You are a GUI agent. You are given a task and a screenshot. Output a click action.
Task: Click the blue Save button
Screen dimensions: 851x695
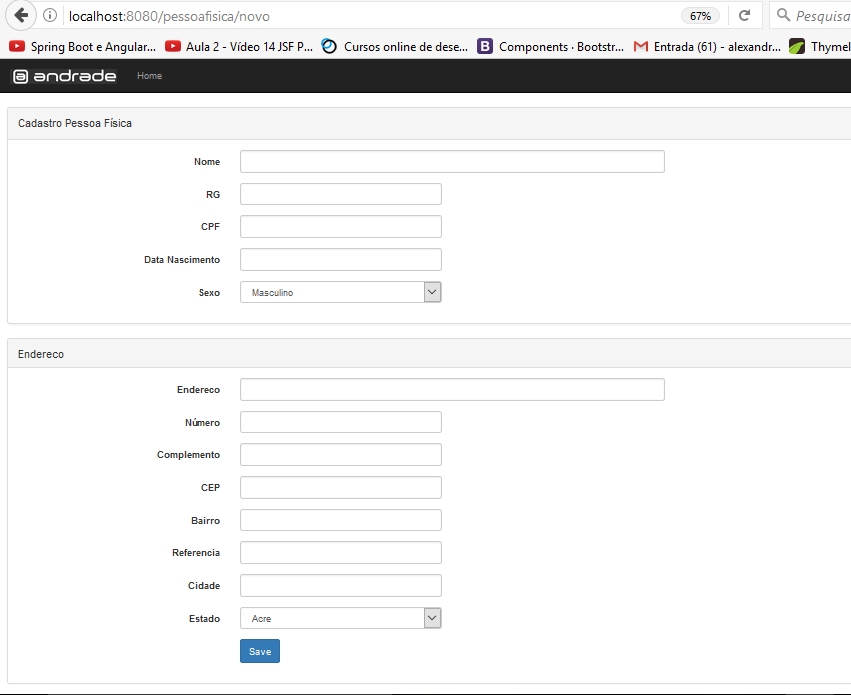[x=260, y=651]
